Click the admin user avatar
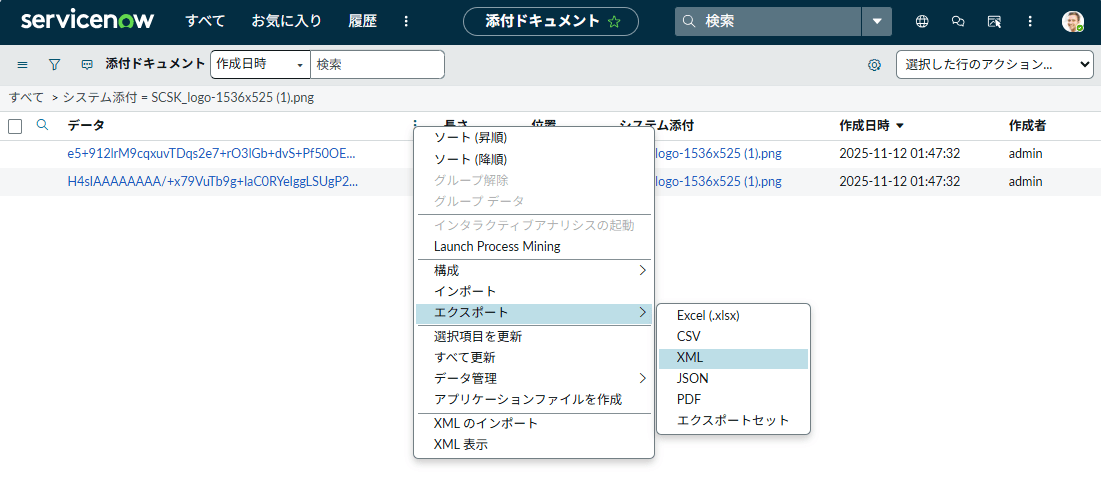The height and width of the screenshot is (492, 1101). pos(1073,21)
